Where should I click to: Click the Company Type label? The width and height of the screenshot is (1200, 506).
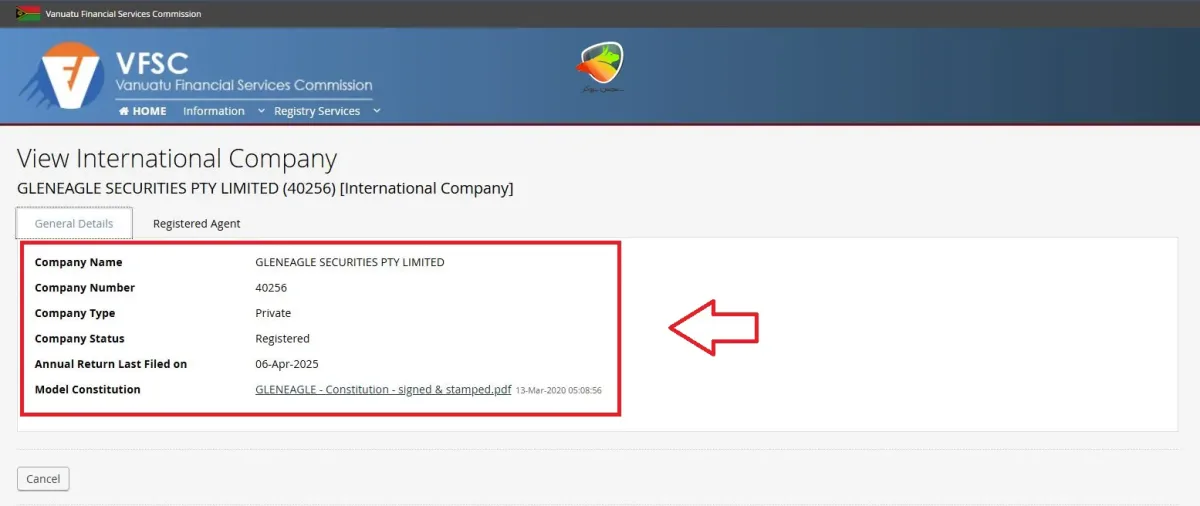coord(75,313)
